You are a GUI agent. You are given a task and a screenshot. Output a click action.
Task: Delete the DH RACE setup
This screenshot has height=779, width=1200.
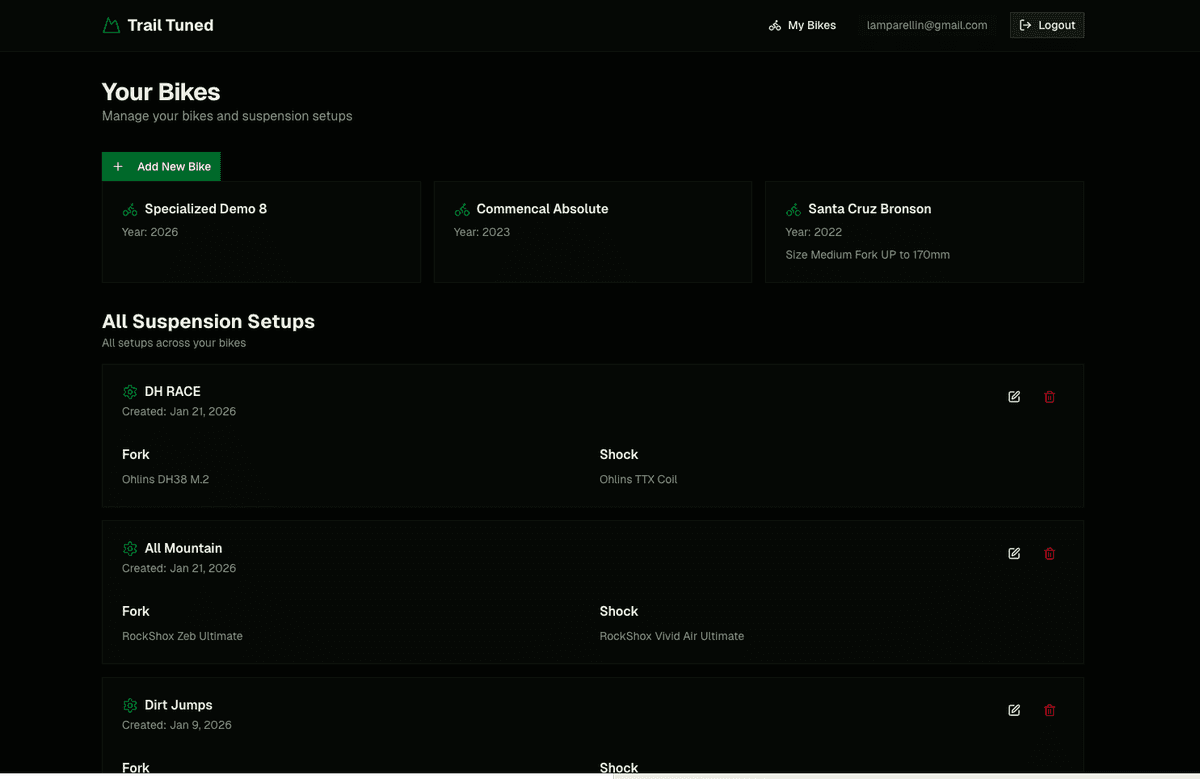pyautogui.click(x=1049, y=397)
